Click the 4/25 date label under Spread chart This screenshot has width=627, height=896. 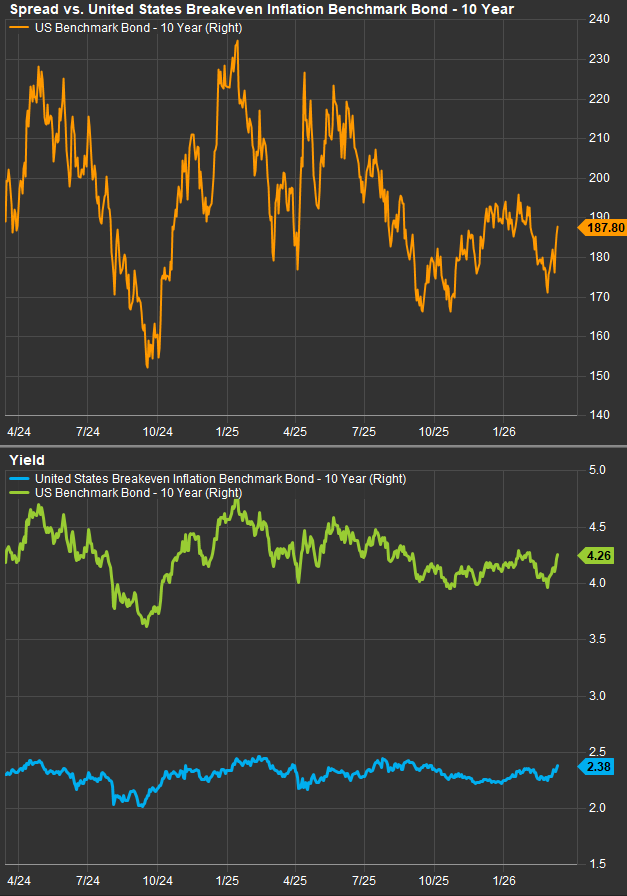(296, 432)
